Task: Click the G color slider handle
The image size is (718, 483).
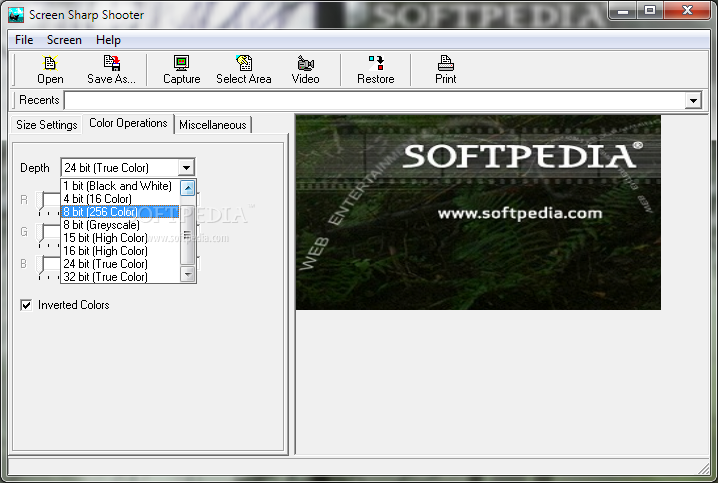Action: [x=42, y=232]
